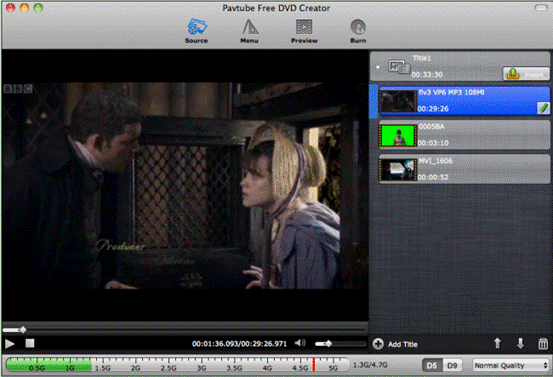Screen dimensions: 553x377
Task: Click the 00:03:10 duration text
Action: click(x=433, y=143)
